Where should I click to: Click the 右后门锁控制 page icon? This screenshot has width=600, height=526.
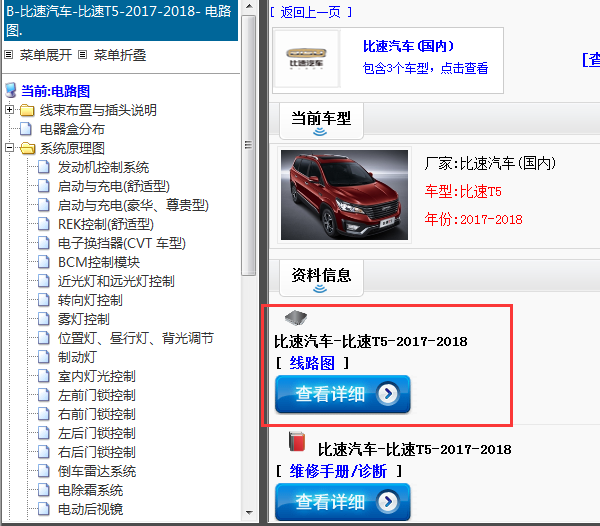coord(44,452)
